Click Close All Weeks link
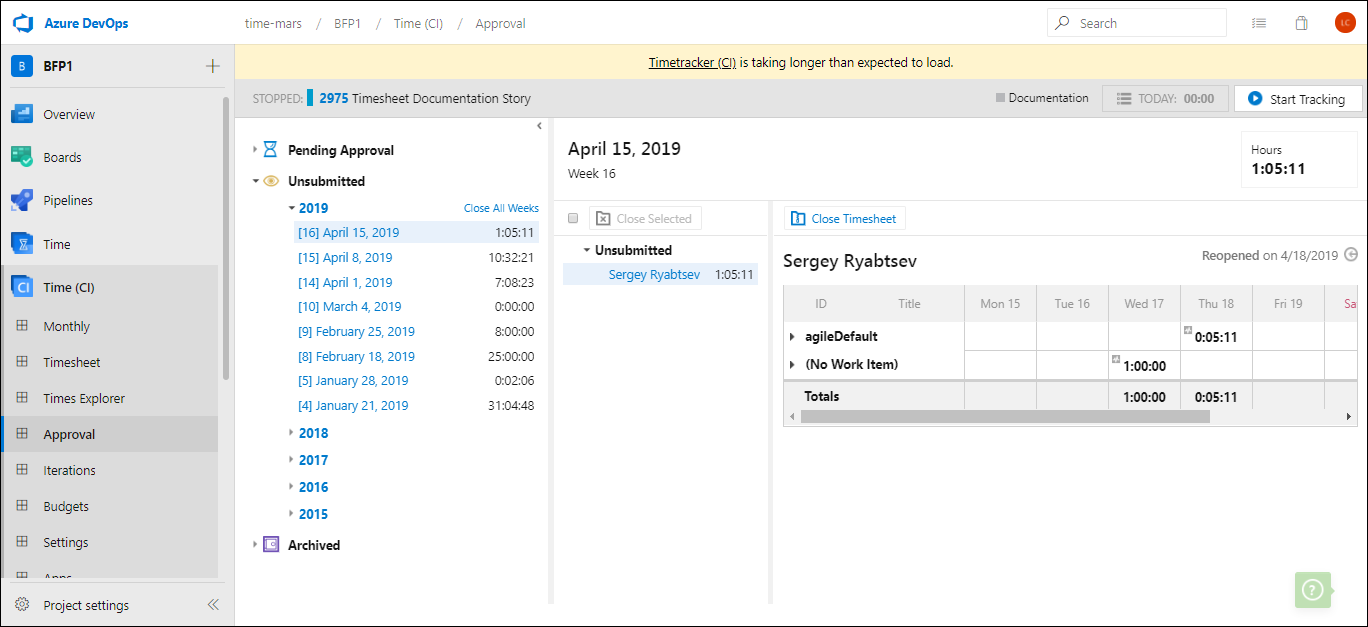 point(501,208)
